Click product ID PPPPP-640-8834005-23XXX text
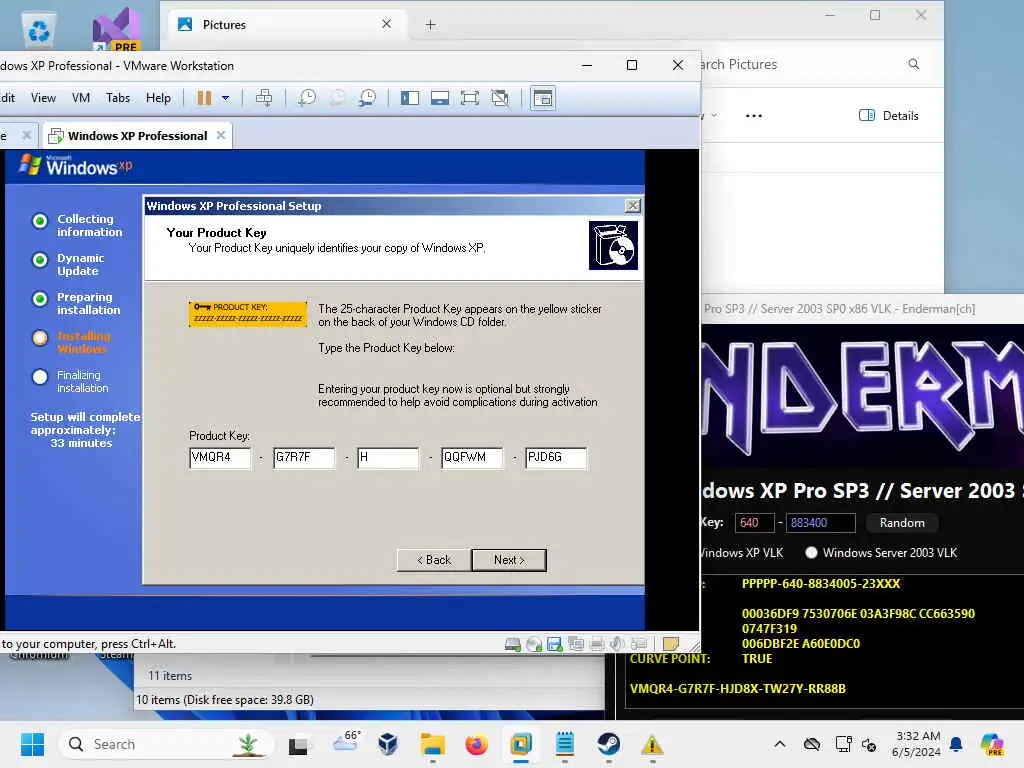The height and width of the screenshot is (768, 1024). (821, 583)
